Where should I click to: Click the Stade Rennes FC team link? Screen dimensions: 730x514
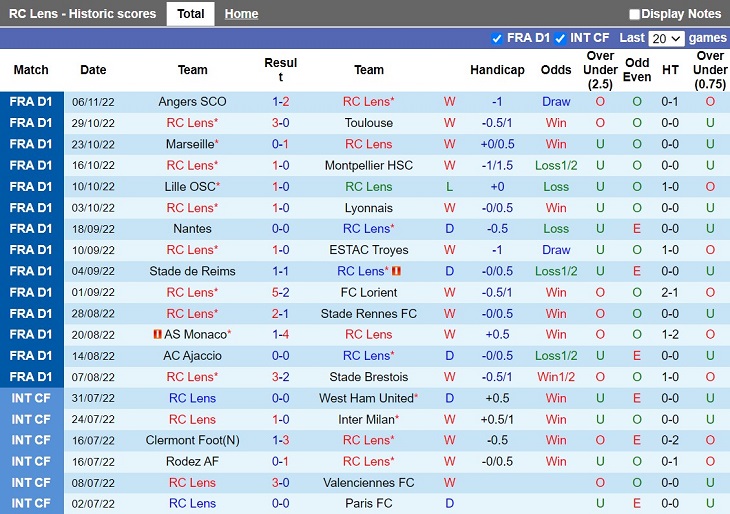pyautogui.click(x=369, y=314)
